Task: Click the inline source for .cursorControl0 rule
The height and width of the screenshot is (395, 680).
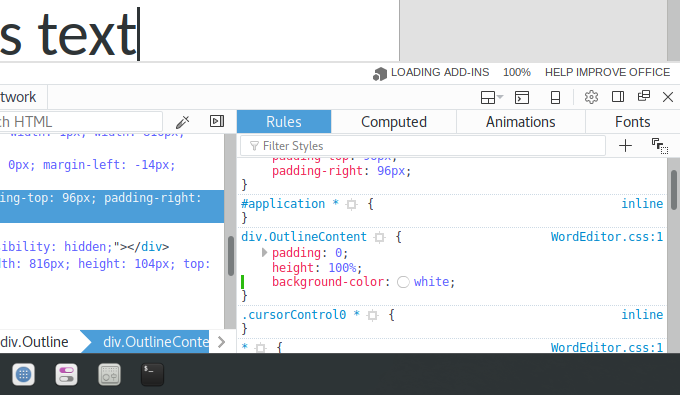Action: [x=642, y=315]
